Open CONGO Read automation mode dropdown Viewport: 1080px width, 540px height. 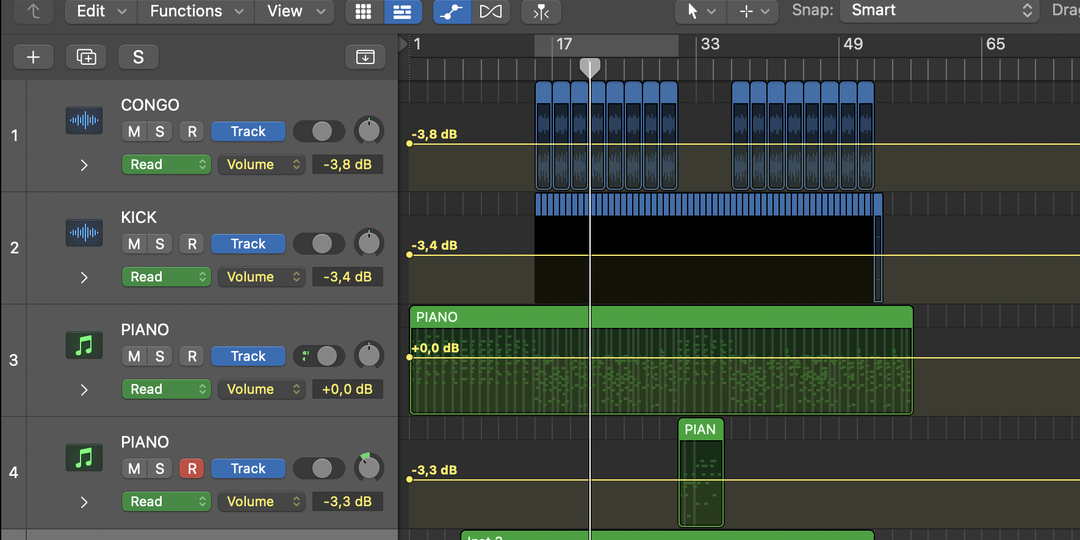(x=166, y=165)
